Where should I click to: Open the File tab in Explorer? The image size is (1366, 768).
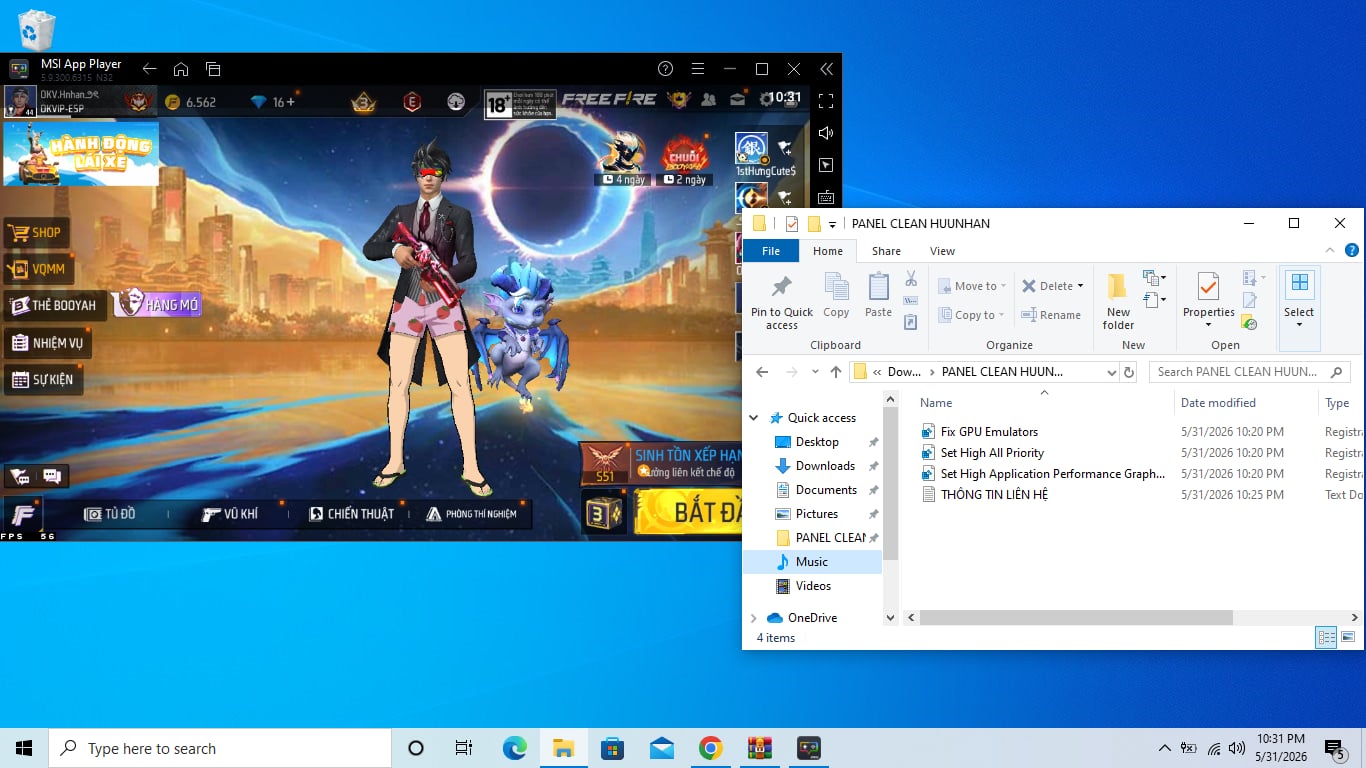click(x=771, y=251)
